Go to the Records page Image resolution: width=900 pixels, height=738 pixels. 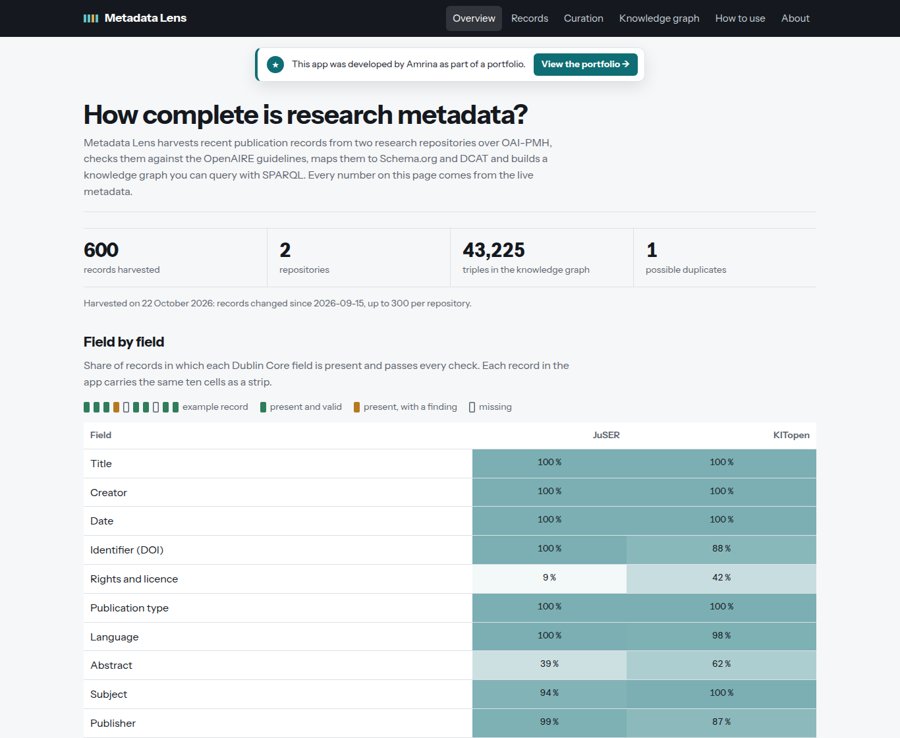coord(529,18)
